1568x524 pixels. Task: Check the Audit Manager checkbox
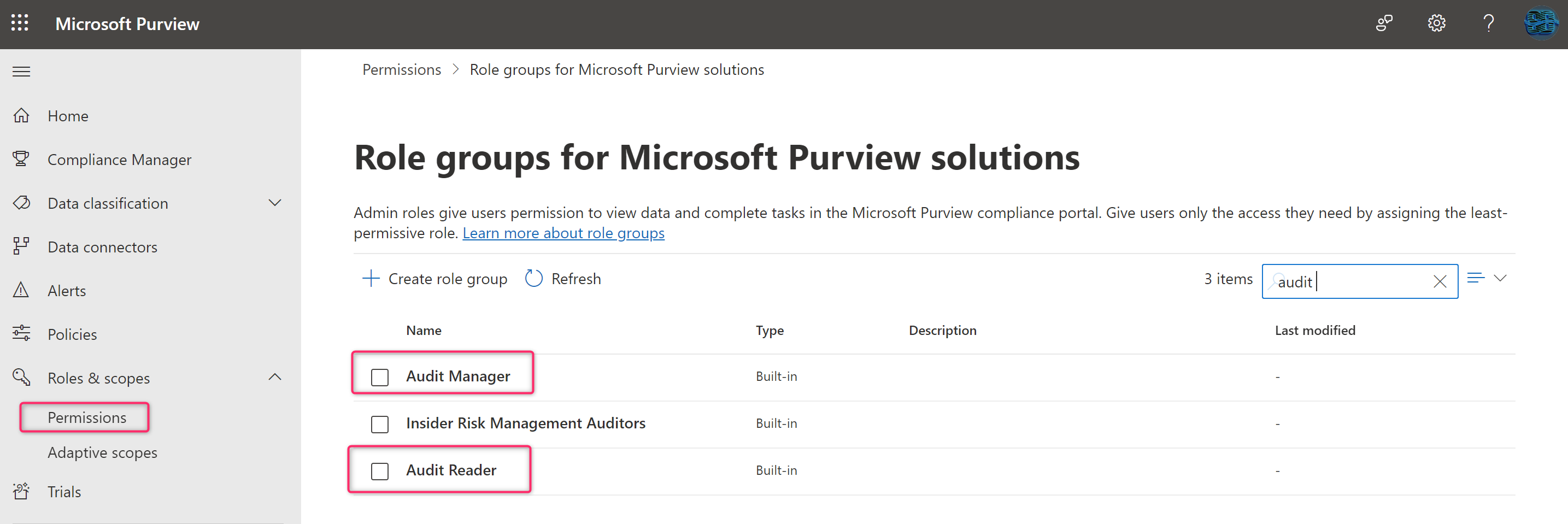(380, 378)
